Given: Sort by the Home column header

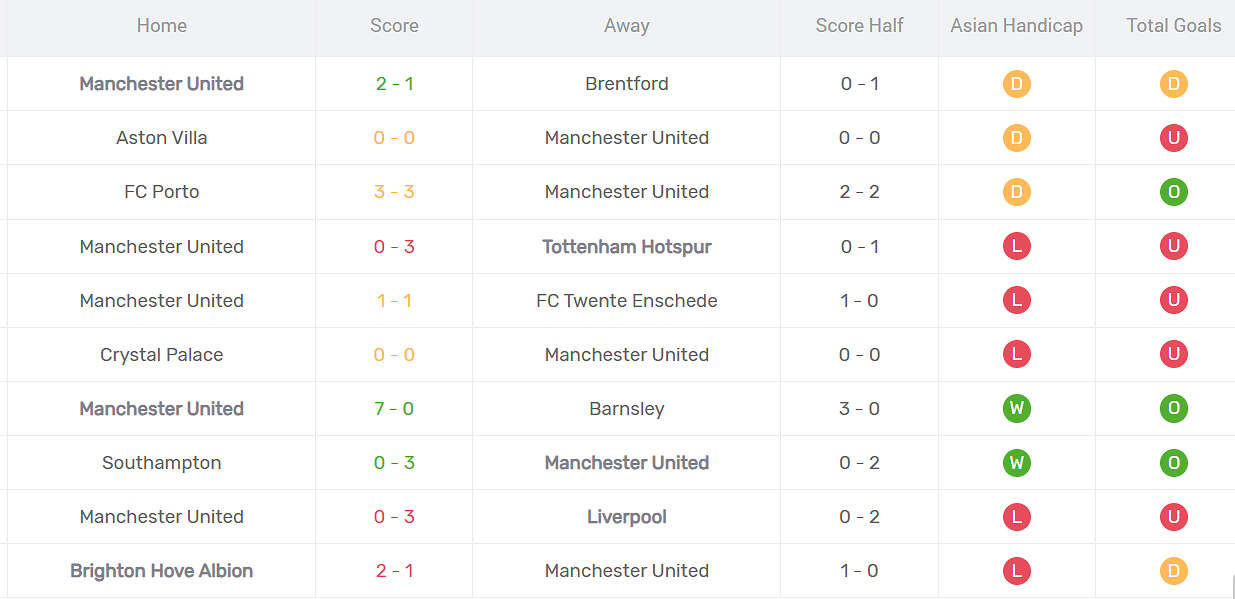Looking at the screenshot, I should pyautogui.click(x=162, y=26).
